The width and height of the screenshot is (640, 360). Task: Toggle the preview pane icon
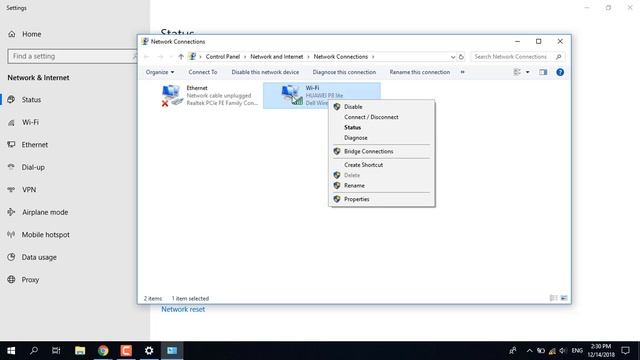[x=543, y=72]
